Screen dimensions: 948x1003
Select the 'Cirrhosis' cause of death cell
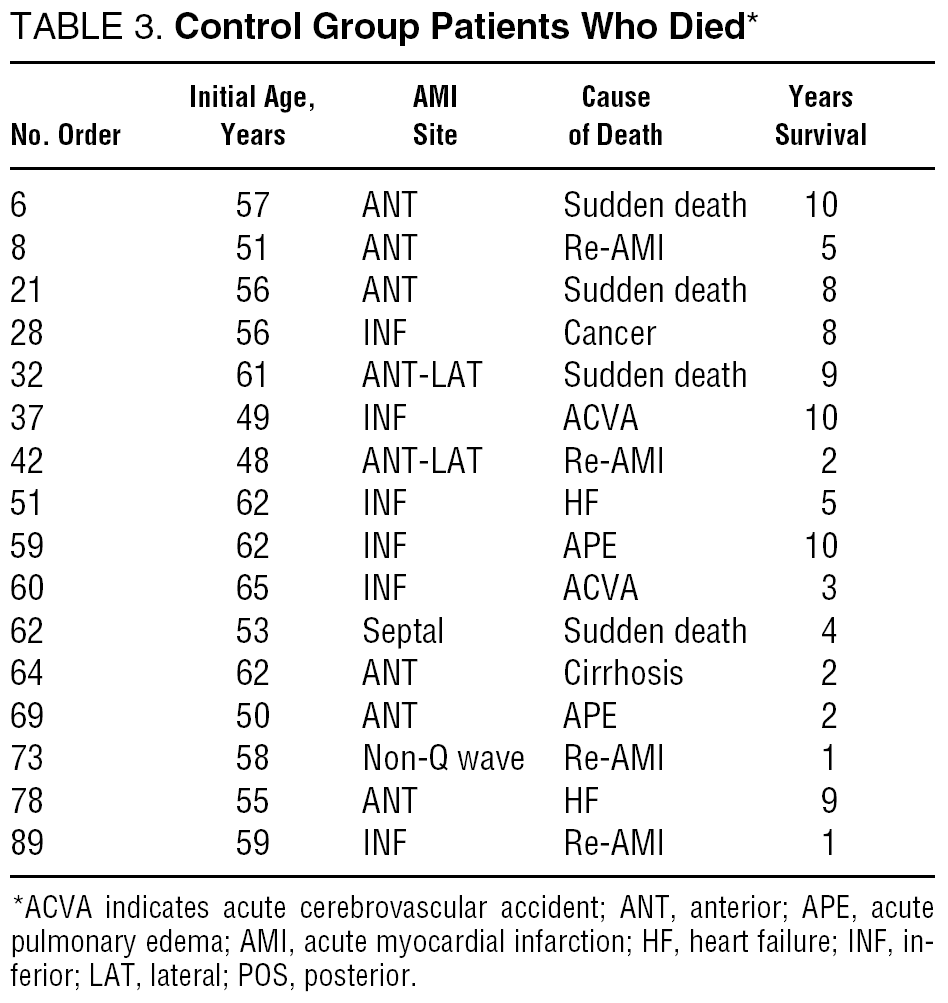(623, 673)
